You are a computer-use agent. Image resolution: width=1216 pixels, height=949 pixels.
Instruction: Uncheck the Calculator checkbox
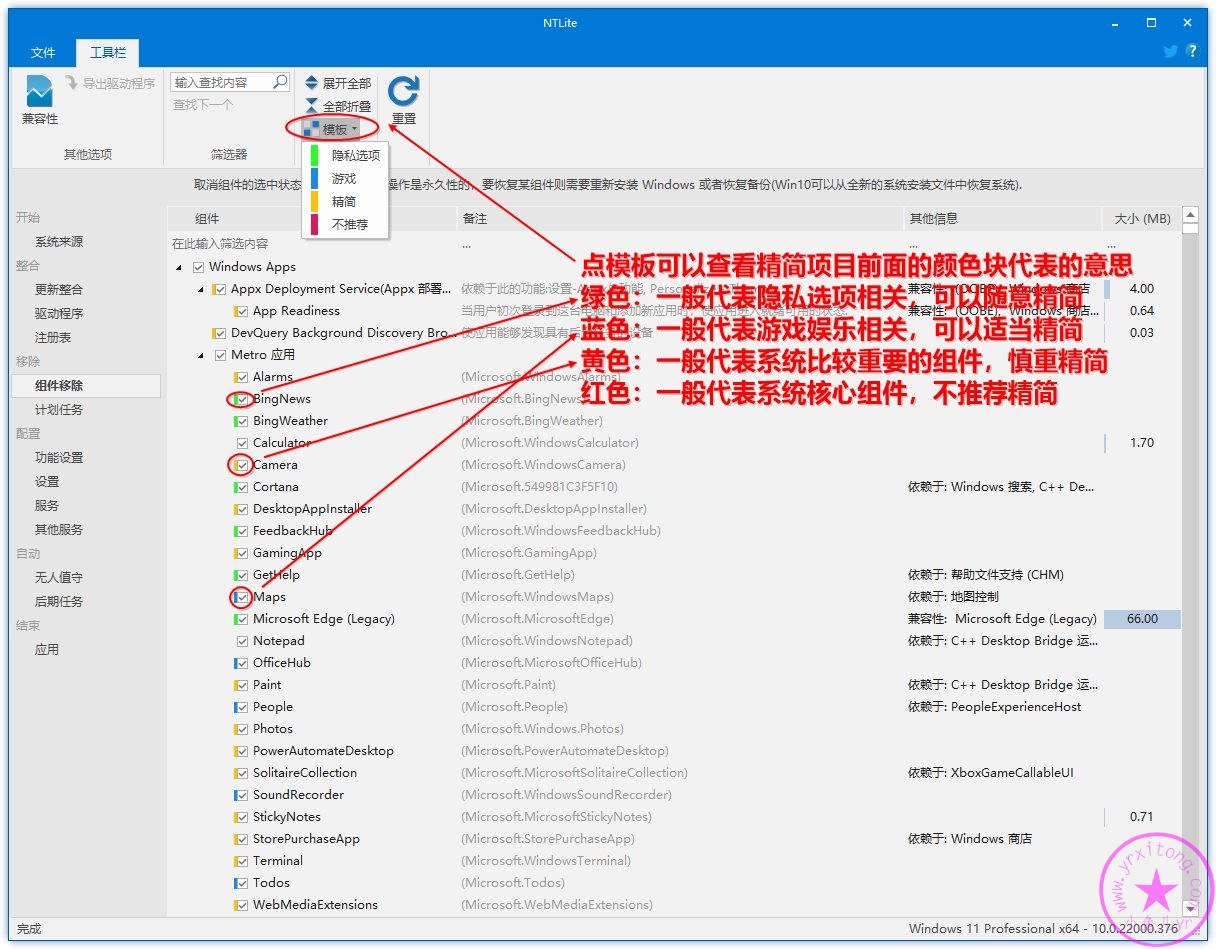[x=243, y=443]
